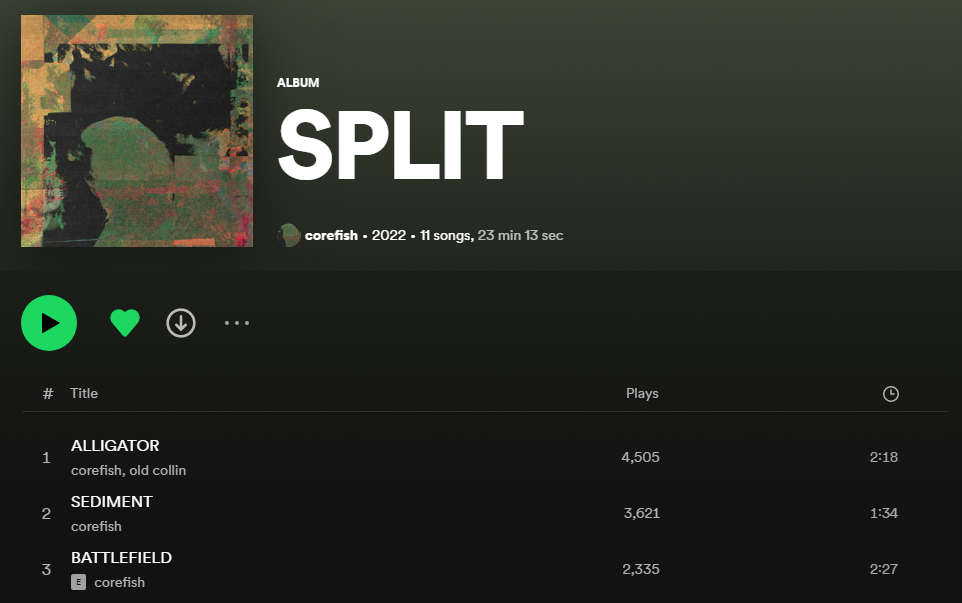The height and width of the screenshot is (603, 962).
Task: Open old collin artist link
Action: [158, 470]
